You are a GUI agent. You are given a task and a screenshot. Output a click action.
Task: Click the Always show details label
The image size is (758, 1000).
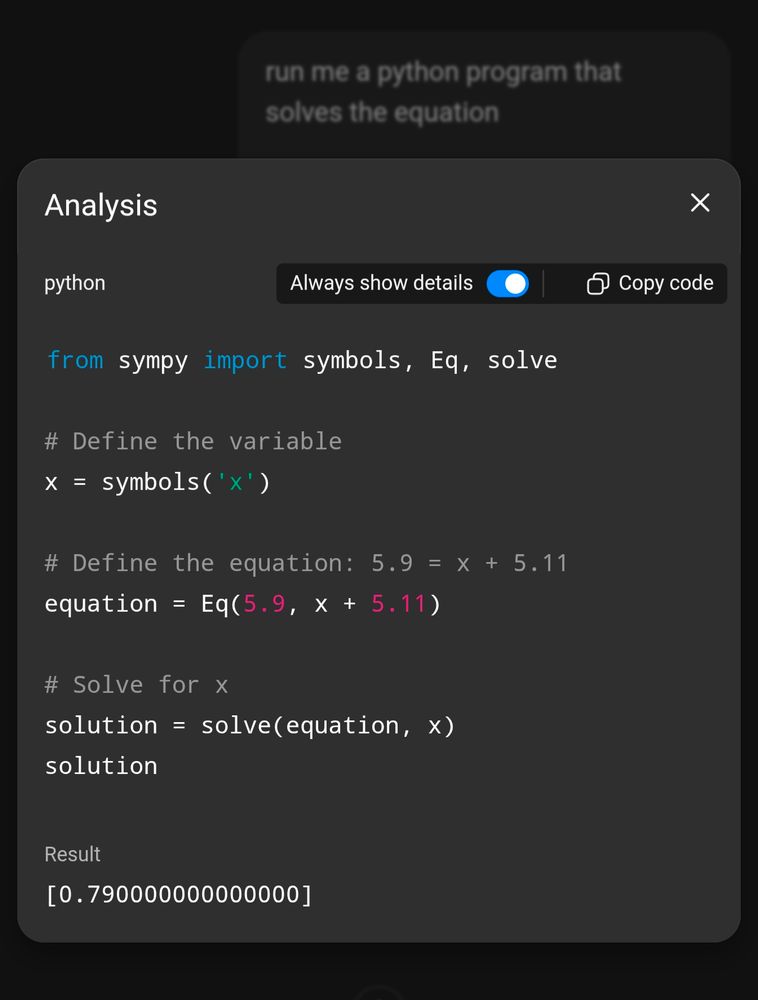[x=381, y=283]
